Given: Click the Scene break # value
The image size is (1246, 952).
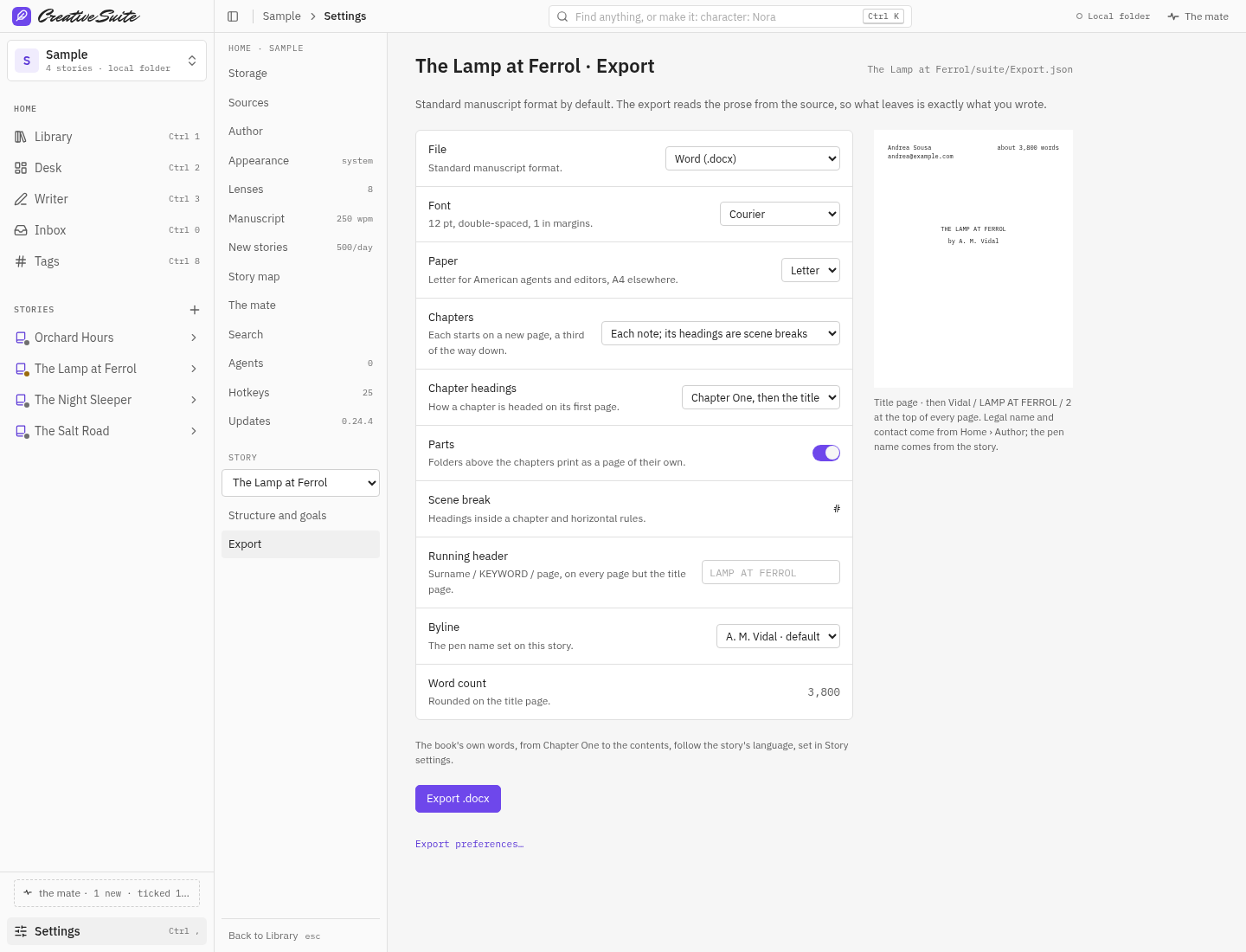Looking at the screenshot, I should (836, 509).
